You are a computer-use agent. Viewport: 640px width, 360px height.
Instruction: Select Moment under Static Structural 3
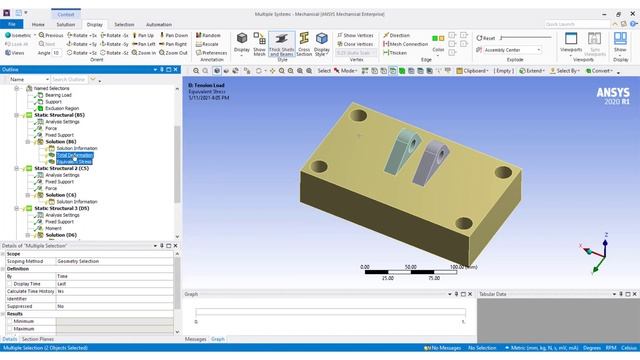(53, 228)
